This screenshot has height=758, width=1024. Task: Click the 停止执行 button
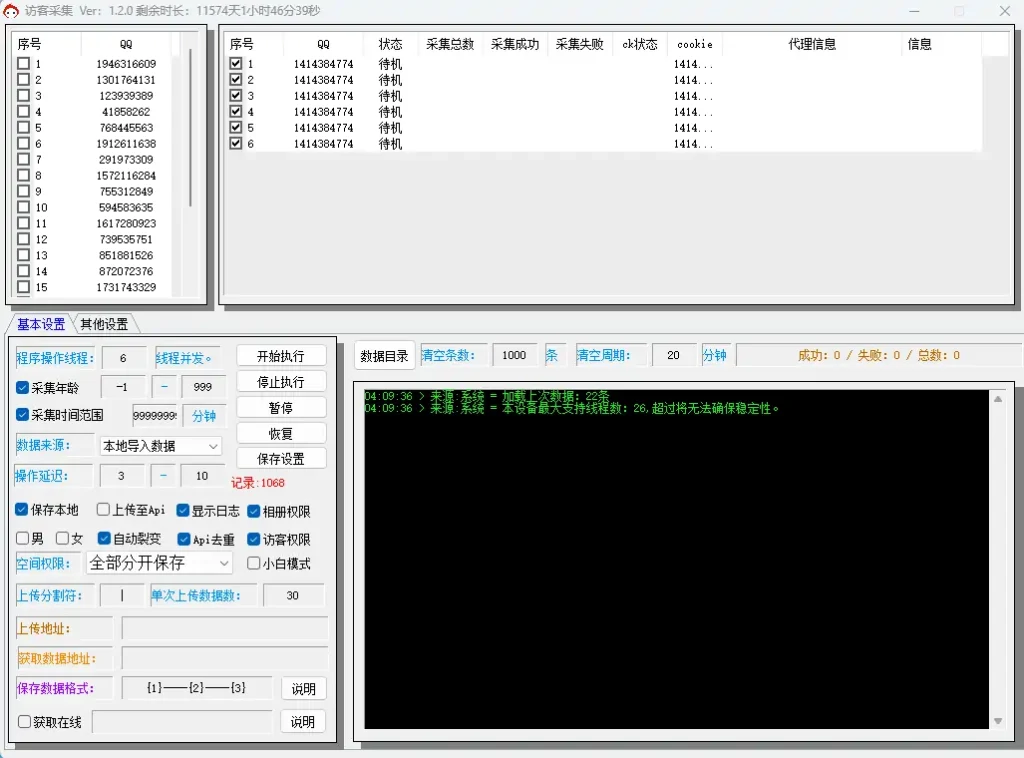point(281,382)
